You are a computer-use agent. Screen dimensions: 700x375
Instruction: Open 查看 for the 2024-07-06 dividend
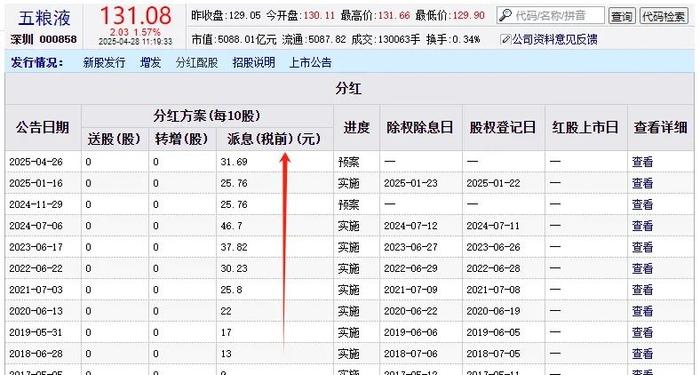click(642, 225)
